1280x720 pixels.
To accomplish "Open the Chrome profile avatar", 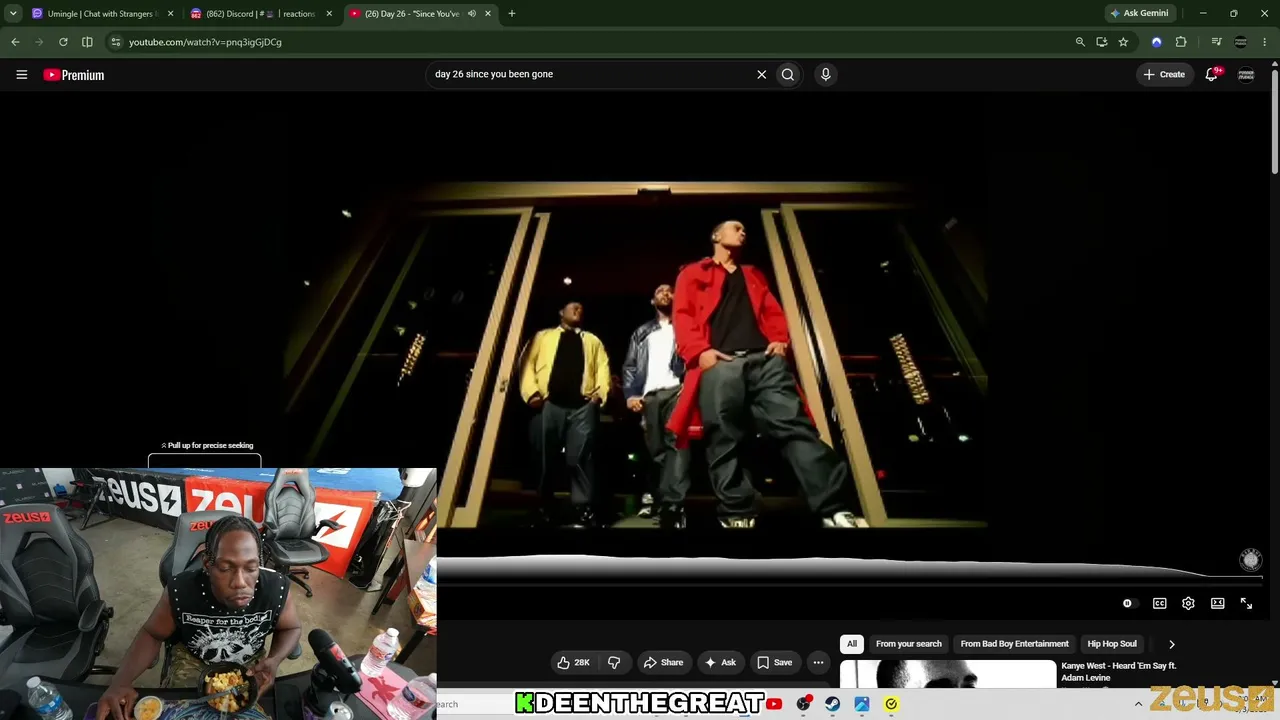I will click(1241, 42).
